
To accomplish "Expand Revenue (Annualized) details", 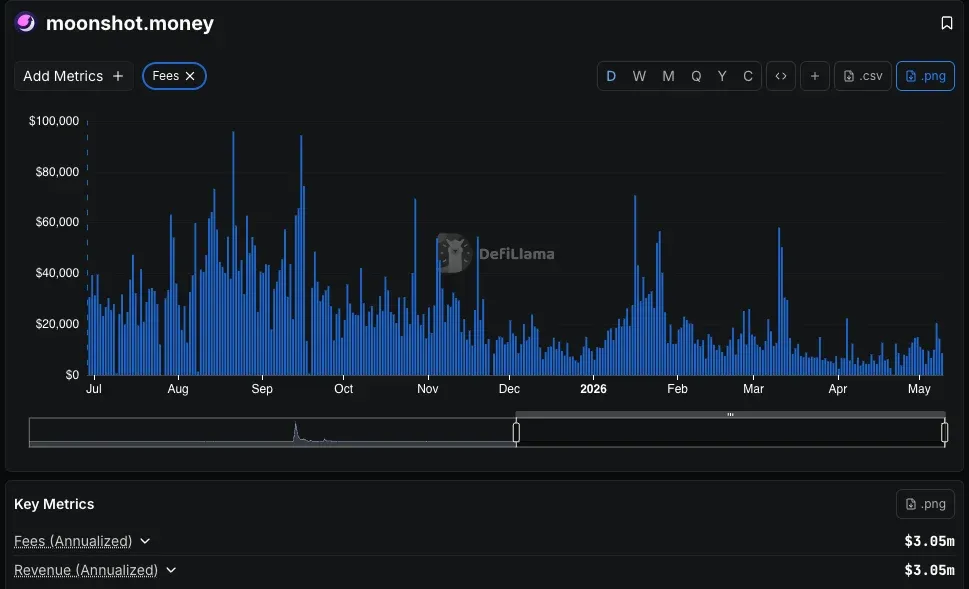I will click(x=171, y=570).
